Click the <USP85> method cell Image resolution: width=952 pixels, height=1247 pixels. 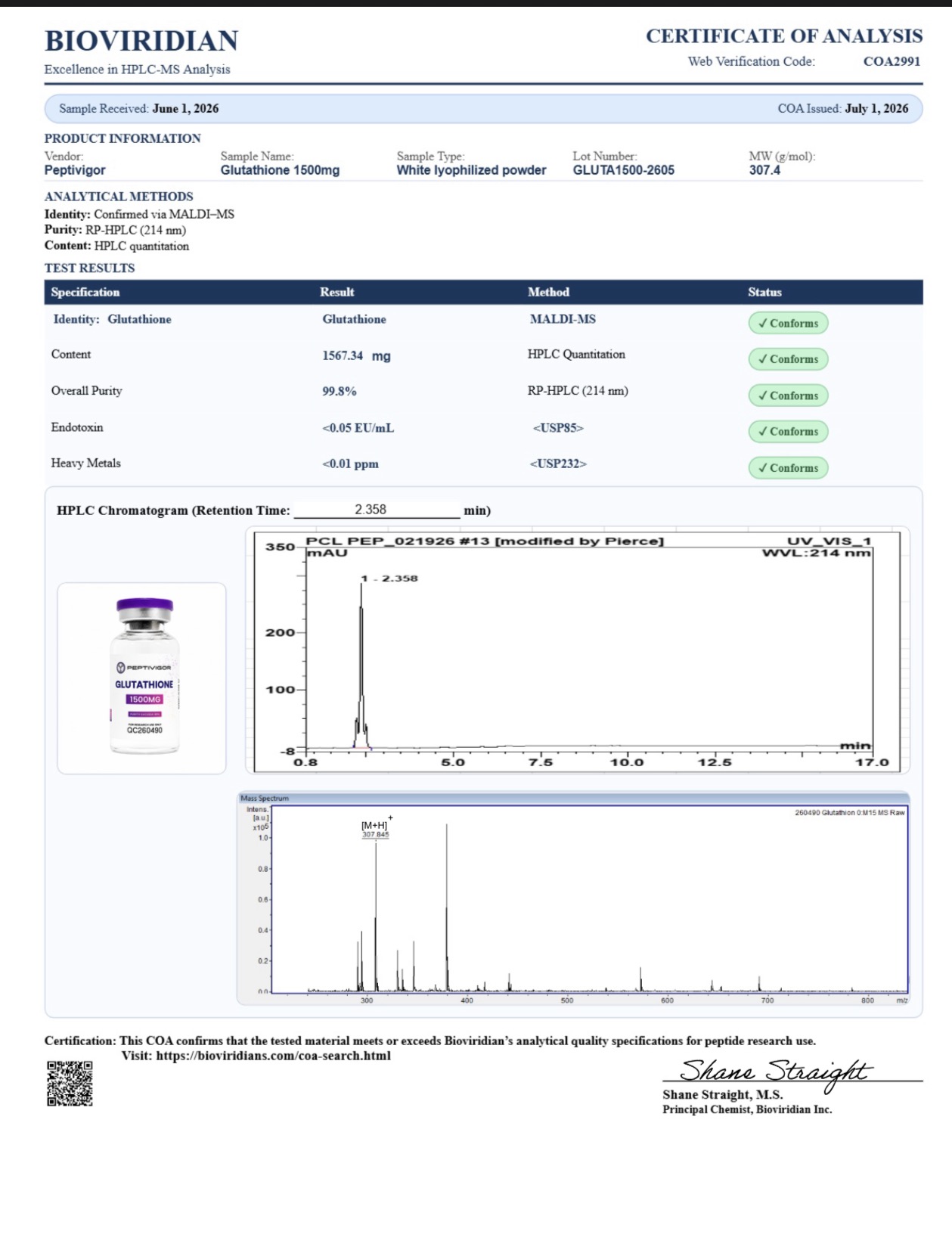[558, 428]
